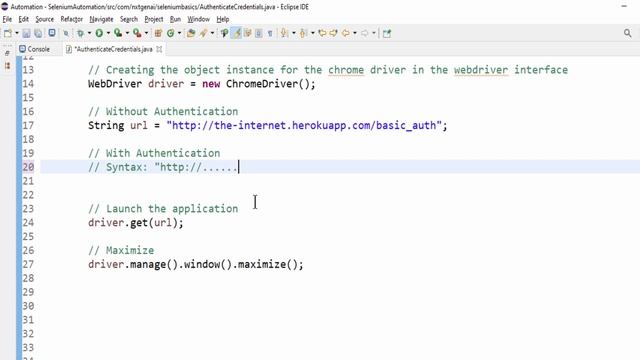The height and width of the screenshot is (360, 640).
Task: Click the Save All icon
Action: [x=38, y=33]
